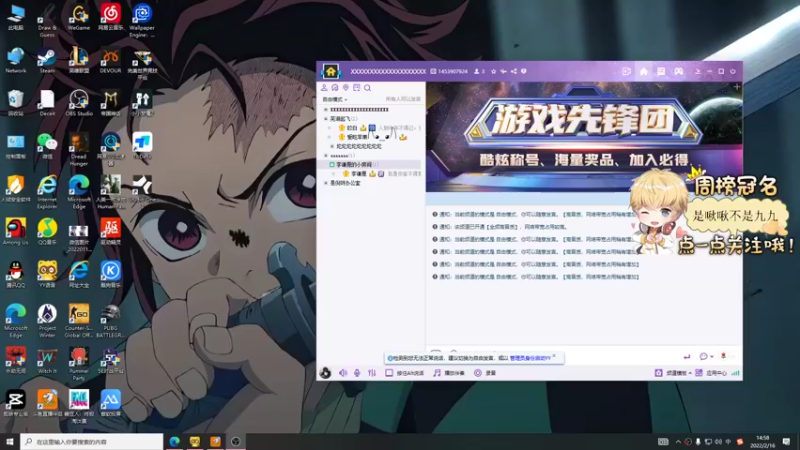Open Steam desktop shortcut
This screenshot has width=800, height=450.
click(x=47, y=61)
